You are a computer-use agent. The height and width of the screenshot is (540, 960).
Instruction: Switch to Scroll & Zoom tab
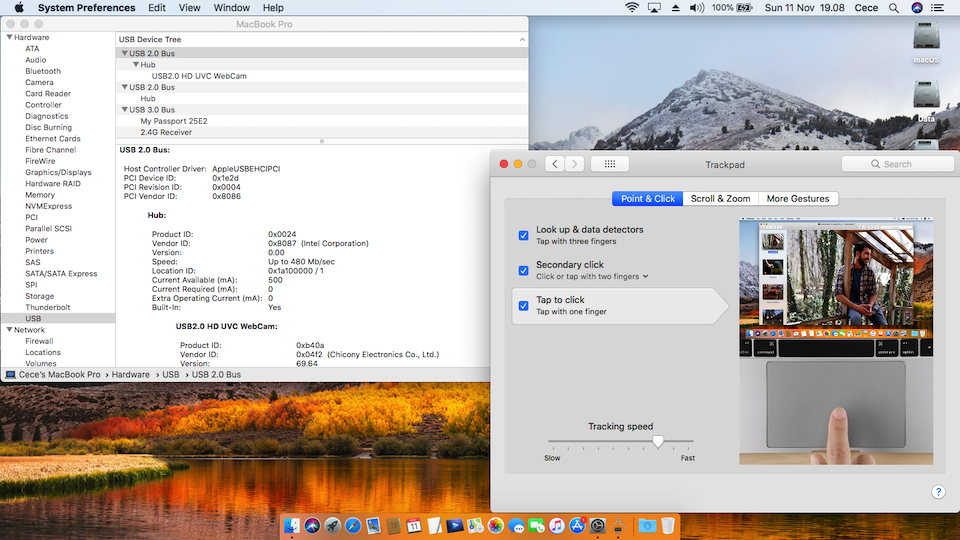click(720, 198)
